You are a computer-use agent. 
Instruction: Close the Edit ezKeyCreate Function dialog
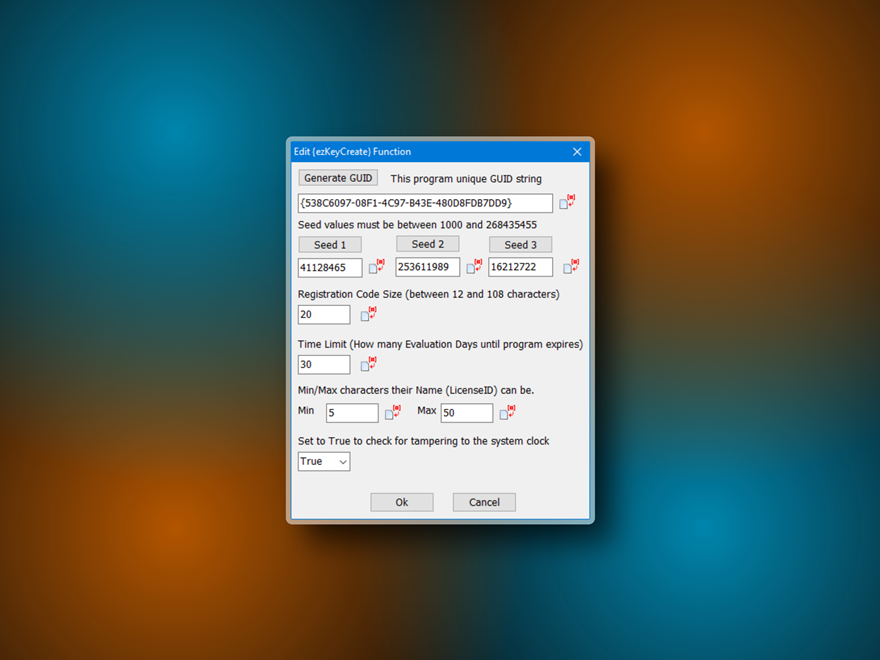(x=577, y=152)
